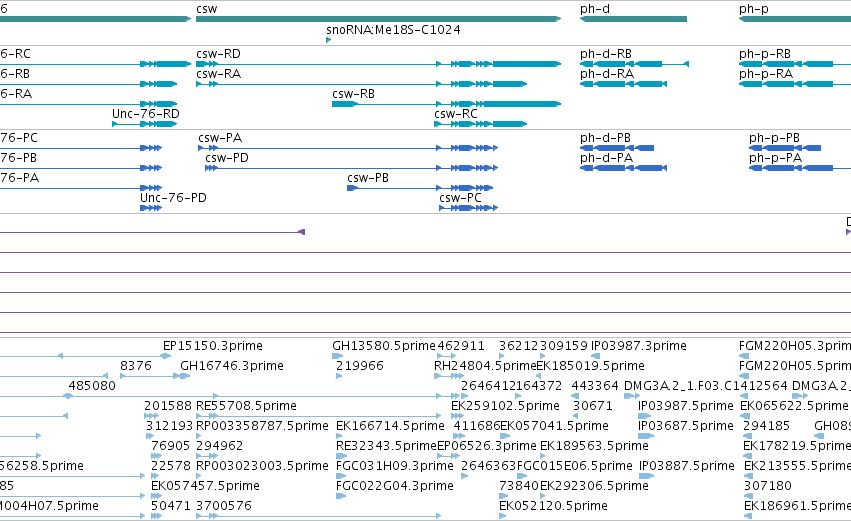Select the ph-p-PB protein label
This screenshot has width=851, height=521.
(x=774, y=138)
